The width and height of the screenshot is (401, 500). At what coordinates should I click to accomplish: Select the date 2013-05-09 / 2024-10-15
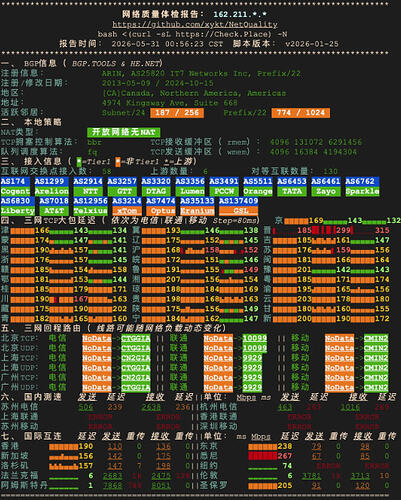pyautogui.click(x=158, y=83)
